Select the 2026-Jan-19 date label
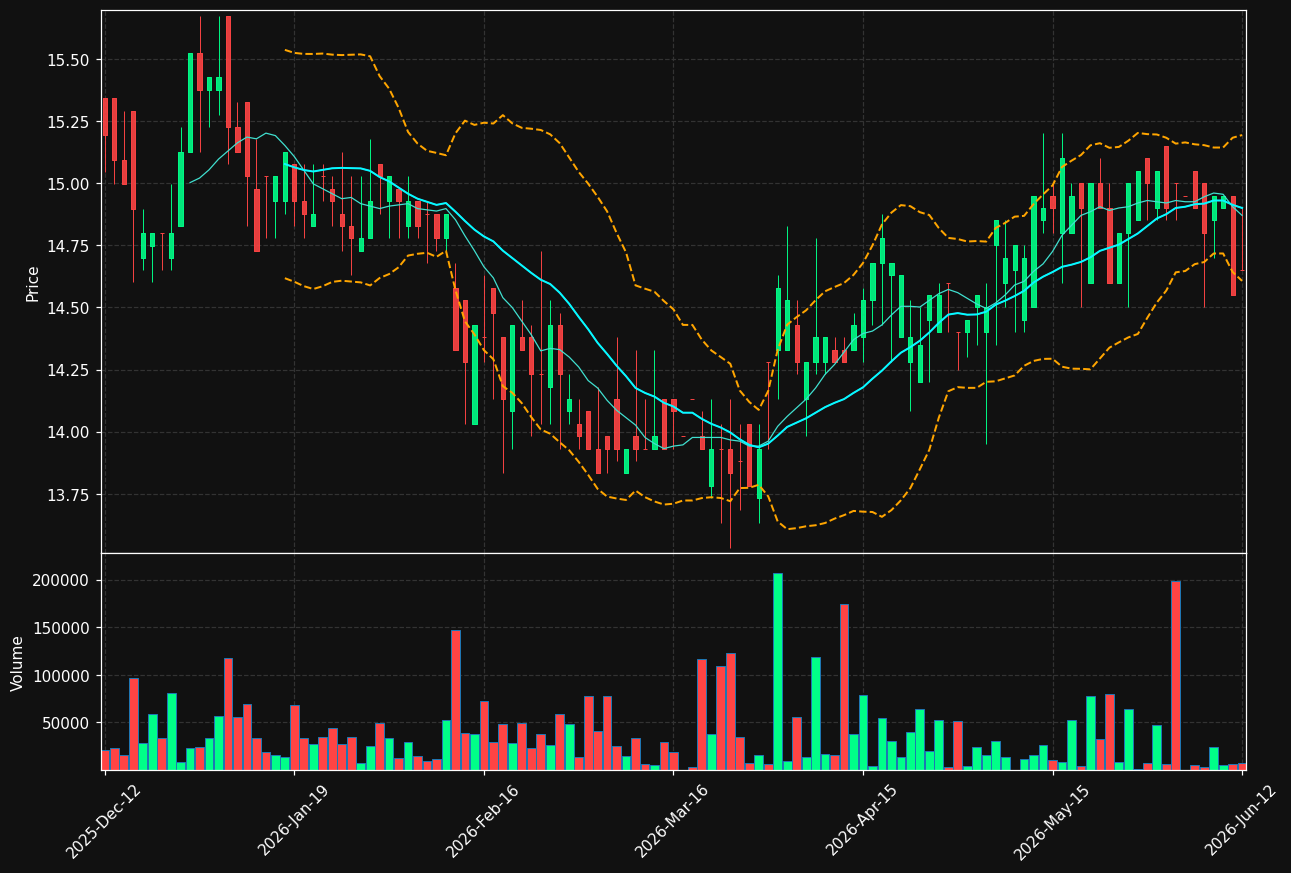Viewport: 1291px width, 873px height. click(293, 822)
